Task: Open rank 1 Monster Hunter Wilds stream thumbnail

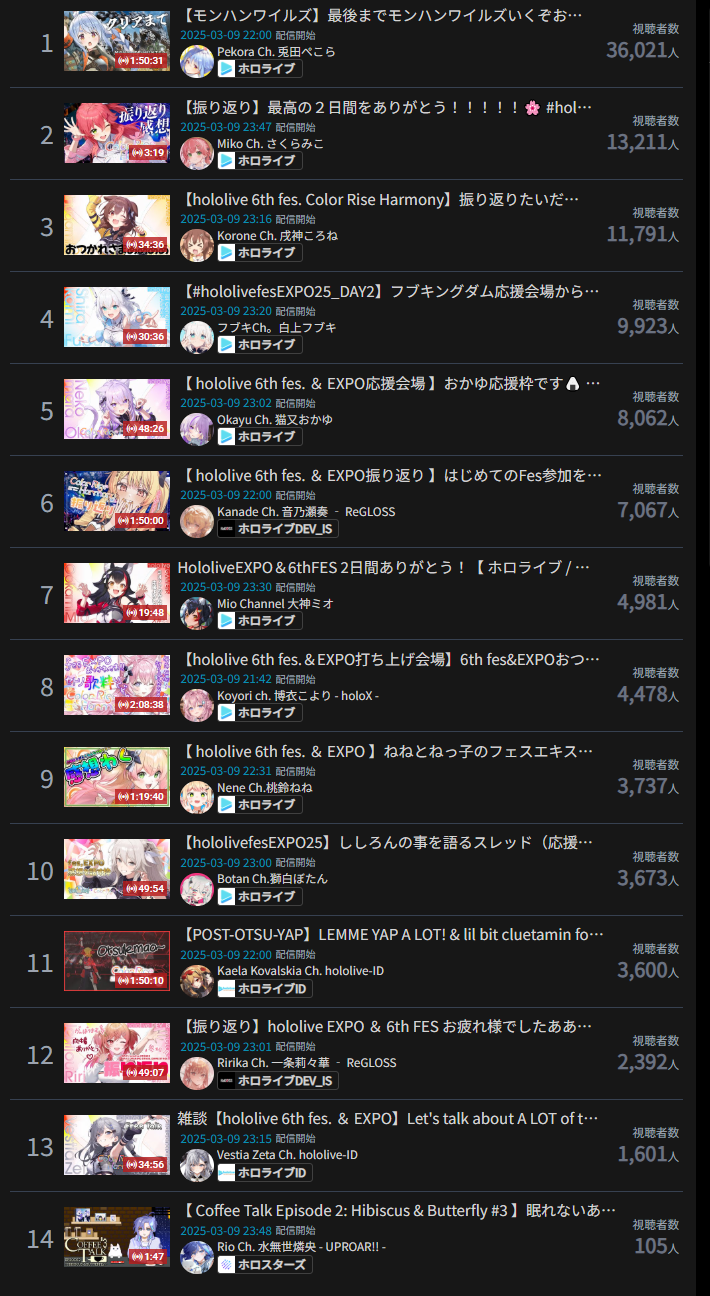Action: pos(117,41)
